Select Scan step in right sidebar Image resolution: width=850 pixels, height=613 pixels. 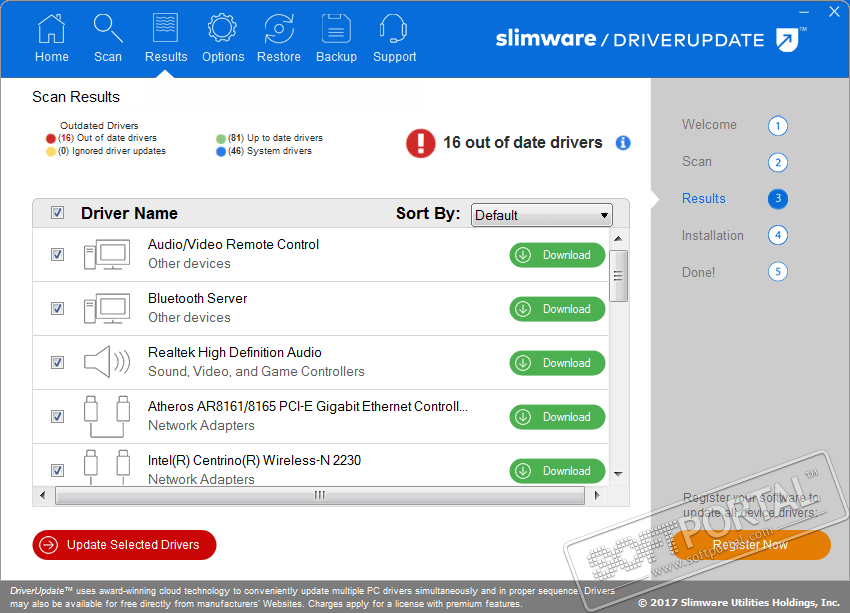(697, 162)
